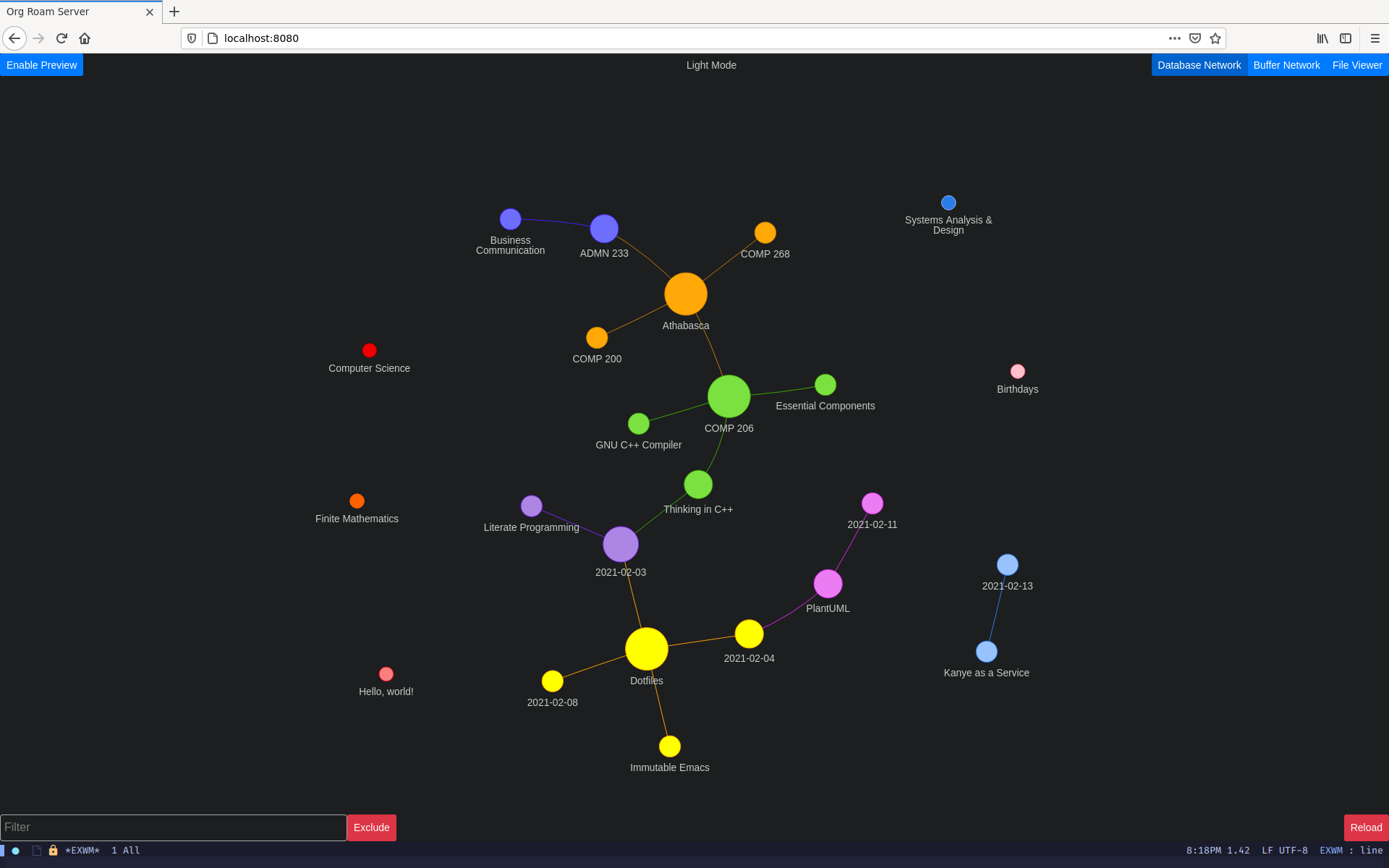Select the 2021-02-13 date node

click(x=1005, y=564)
